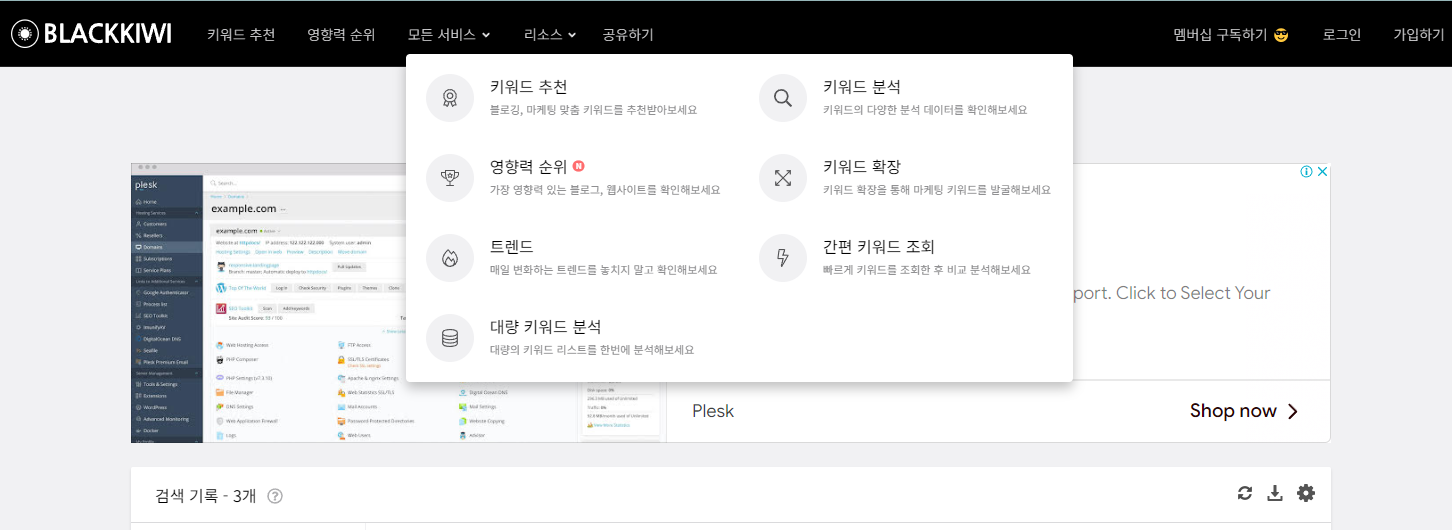The image size is (1452, 530).
Task: Open 영향력 순위 in the top navigation
Action: (x=341, y=34)
